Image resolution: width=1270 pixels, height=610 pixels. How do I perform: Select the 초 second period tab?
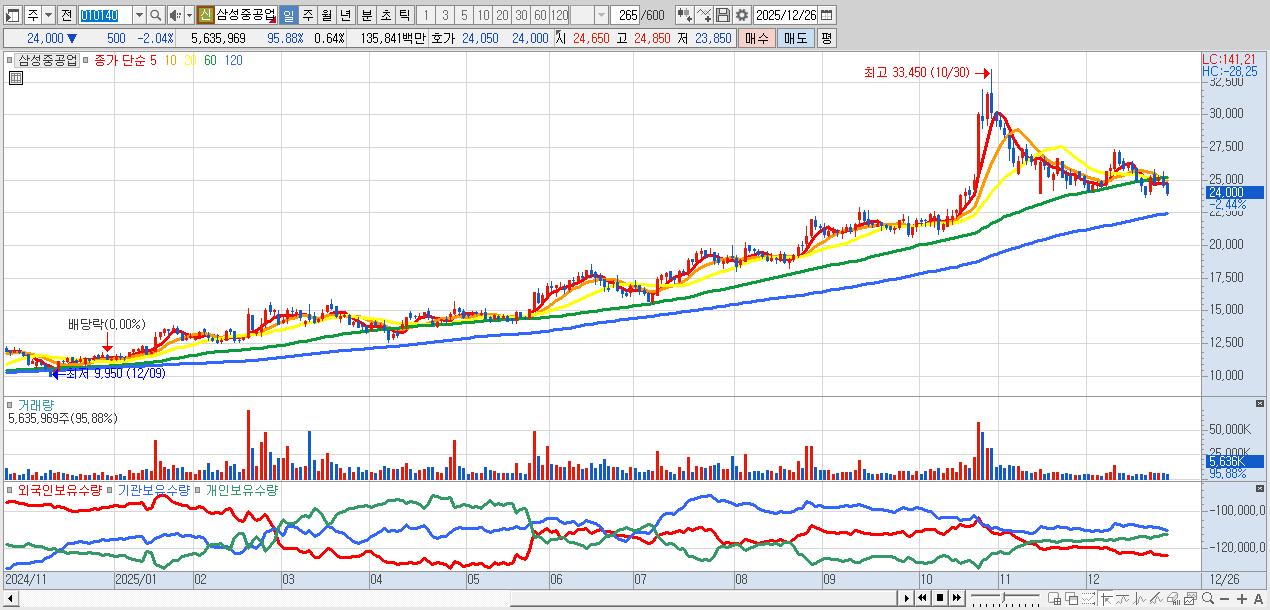click(385, 15)
